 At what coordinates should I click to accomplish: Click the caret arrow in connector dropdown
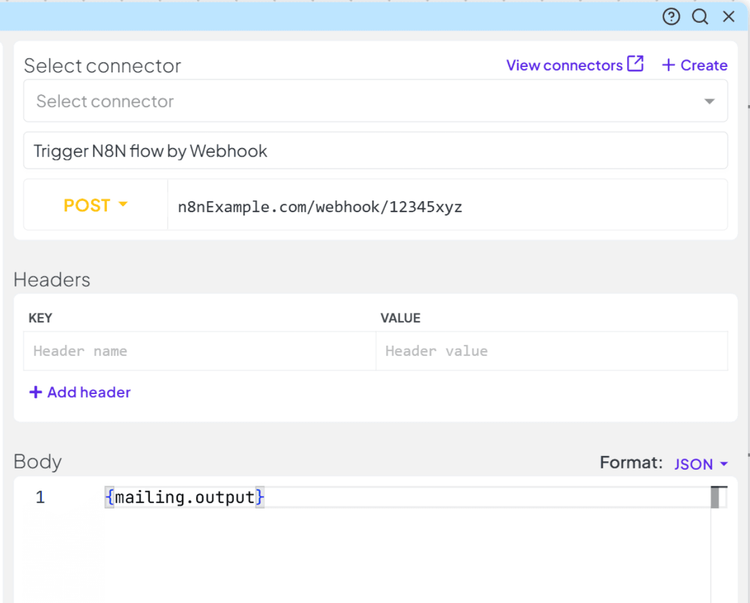click(709, 101)
